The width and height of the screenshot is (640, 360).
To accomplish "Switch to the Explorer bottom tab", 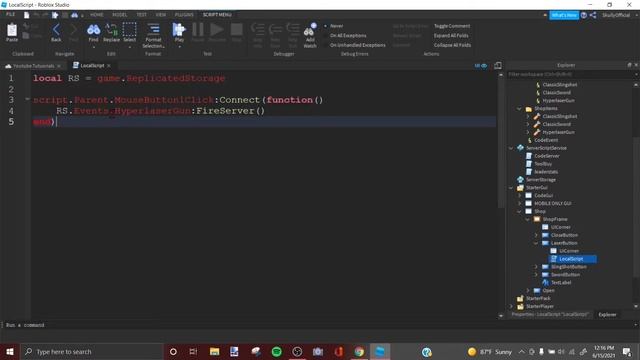I will 607,315.
